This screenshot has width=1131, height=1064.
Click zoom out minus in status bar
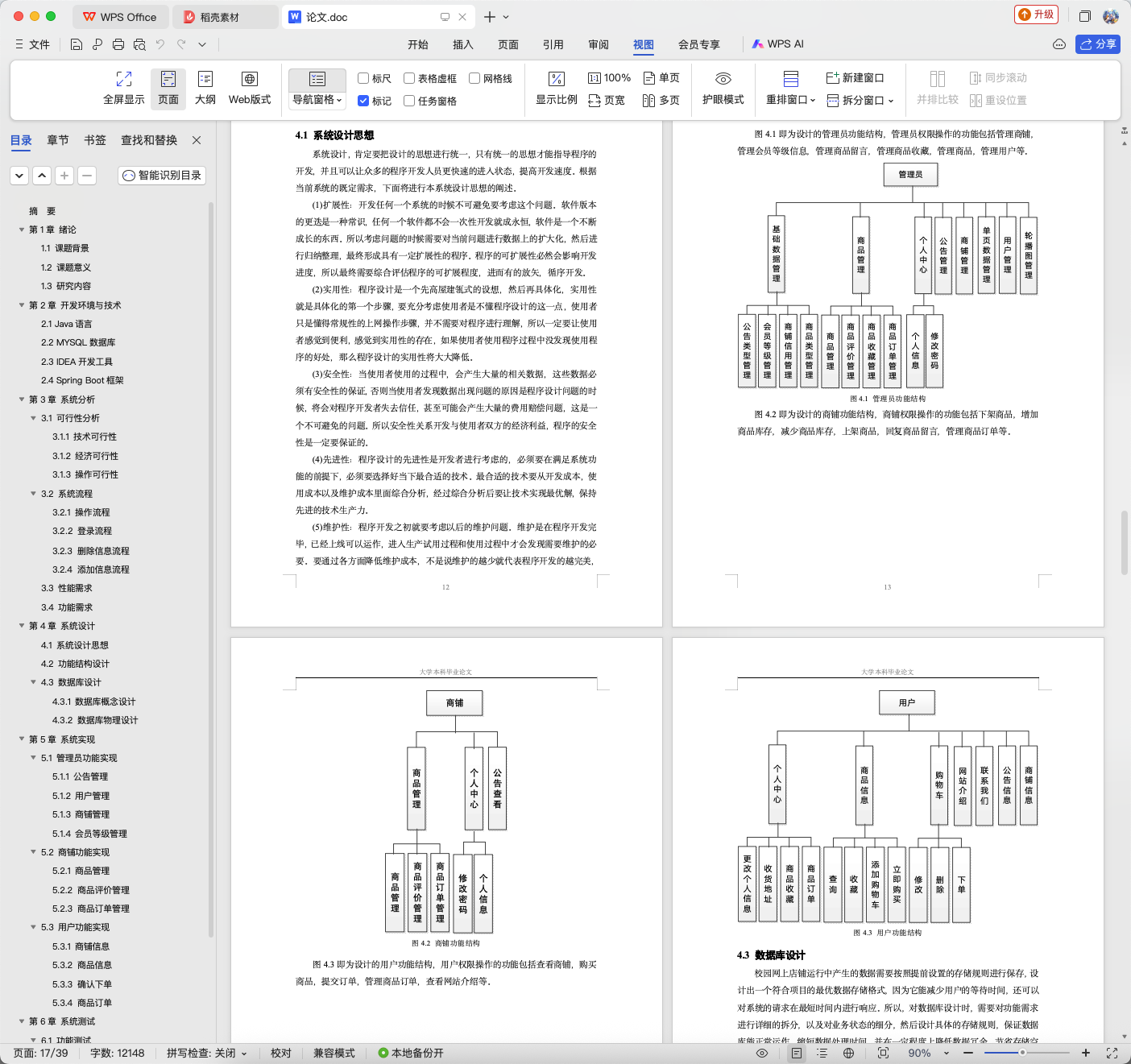pos(970,1053)
